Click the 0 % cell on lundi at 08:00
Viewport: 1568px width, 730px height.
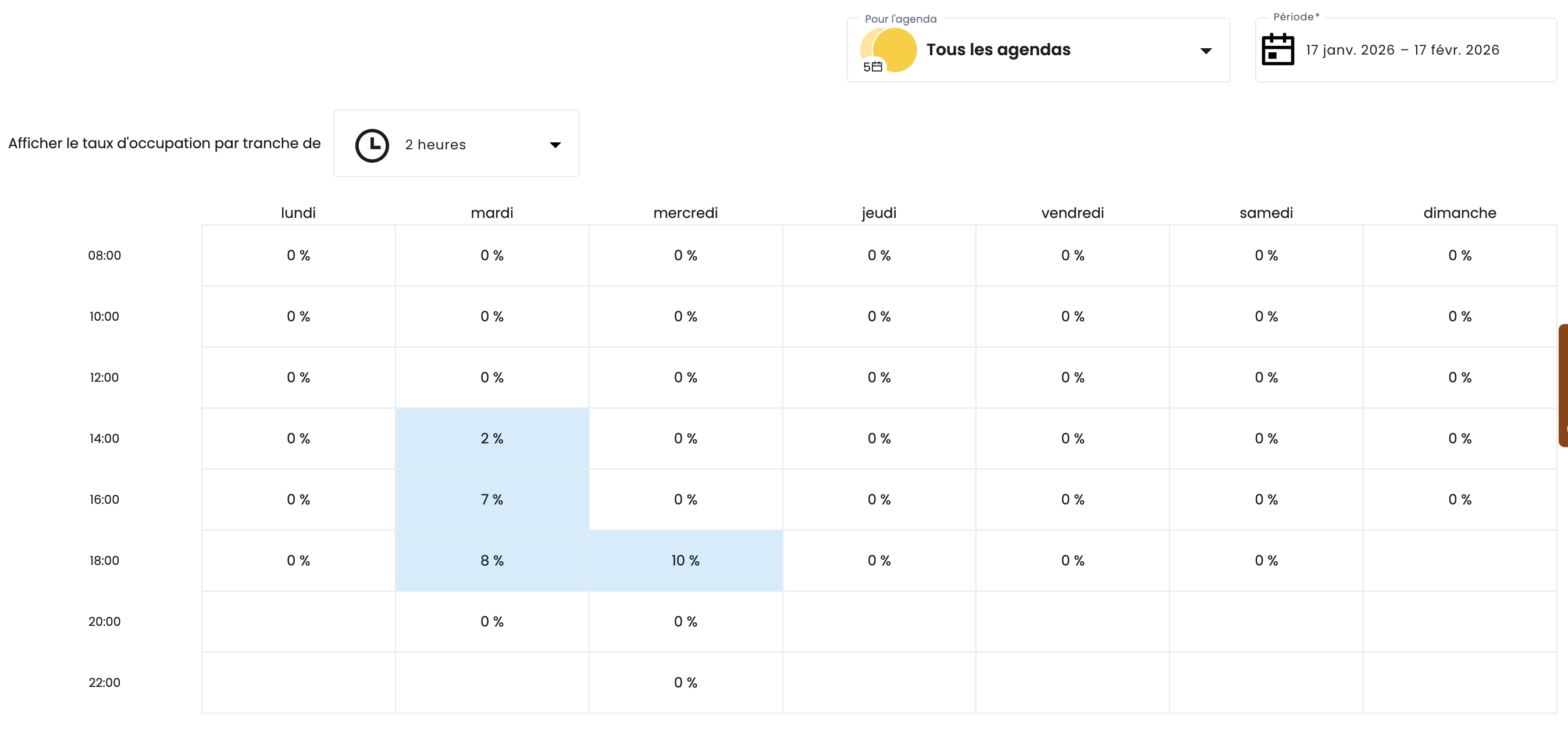click(298, 256)
